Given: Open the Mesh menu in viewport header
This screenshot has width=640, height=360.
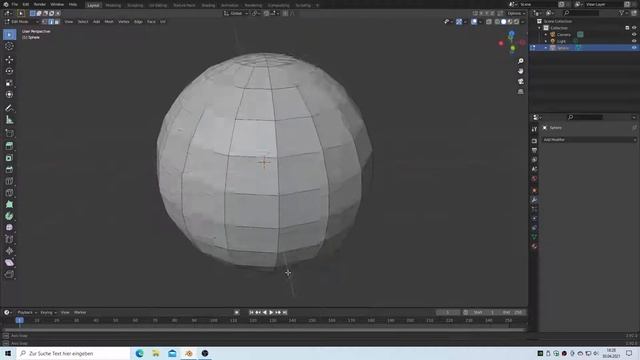Looking at the screenshot, I should [x=109, y=22].
